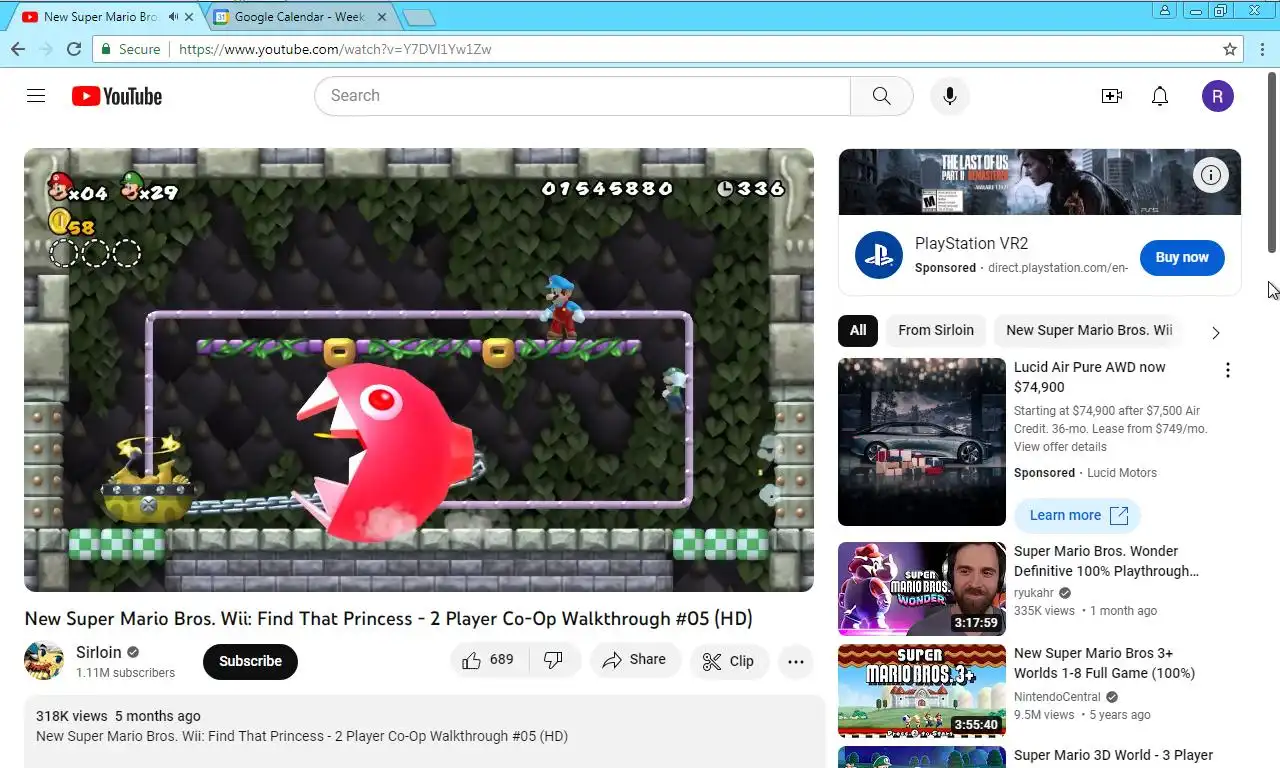
Task: Click the search magnifier button
Action: 881,96
